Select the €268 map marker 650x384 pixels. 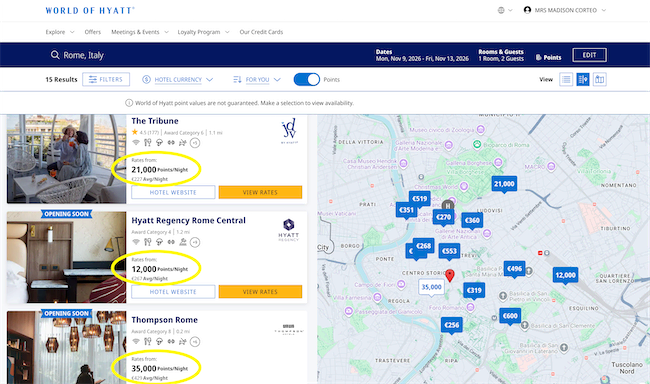click(424, 246)
